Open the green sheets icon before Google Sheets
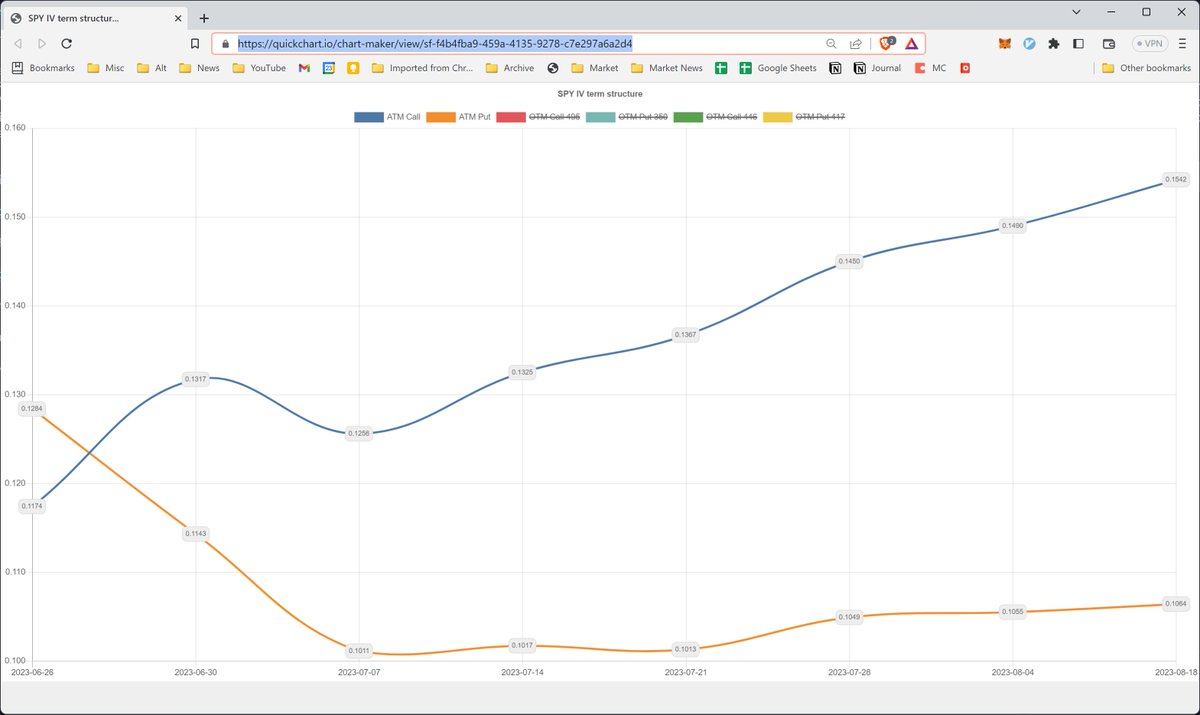Viewport: 1200px width, 715px height. click(720, 68)
